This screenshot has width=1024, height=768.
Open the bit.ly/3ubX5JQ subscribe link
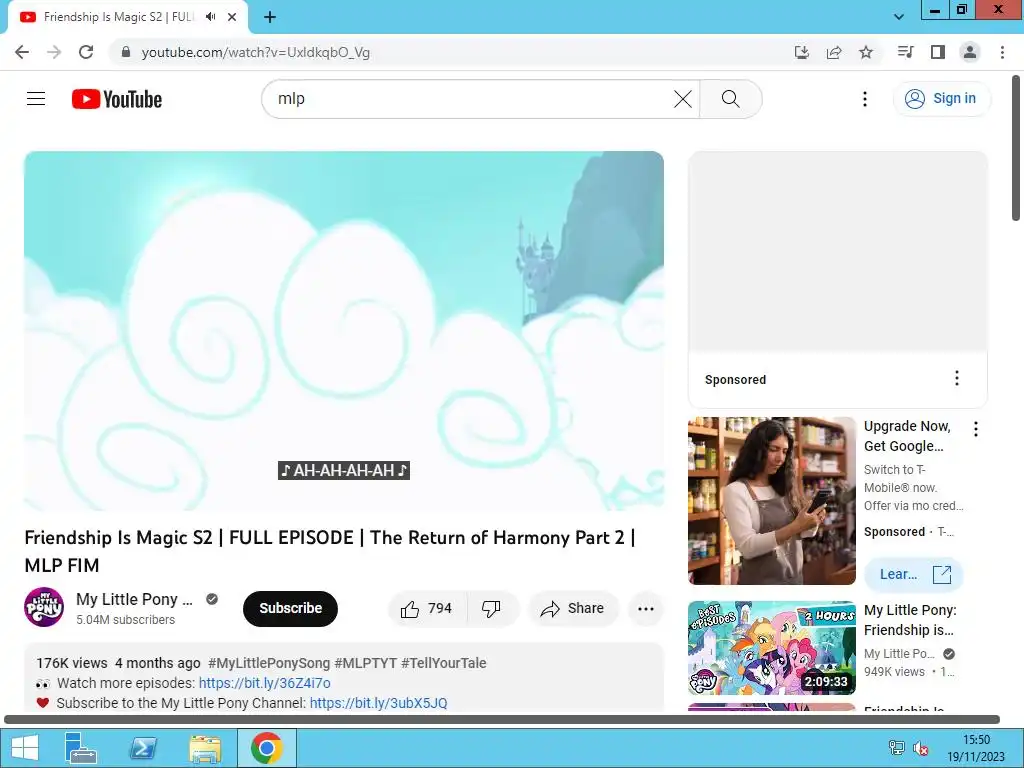pyautogui.click(x=379, y=703)
